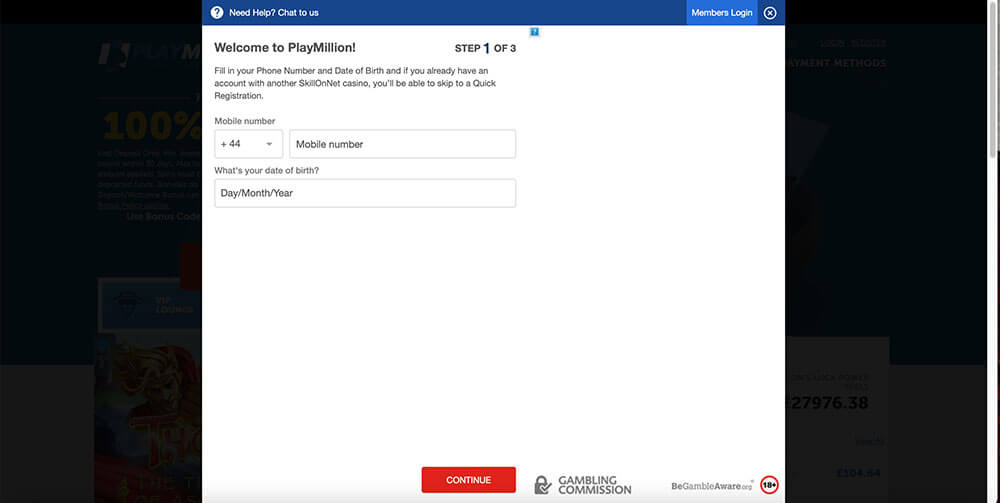Expand the +44 country code dropdown
The height and width of the screenshot is (503, 1000).
coord(249,144)
